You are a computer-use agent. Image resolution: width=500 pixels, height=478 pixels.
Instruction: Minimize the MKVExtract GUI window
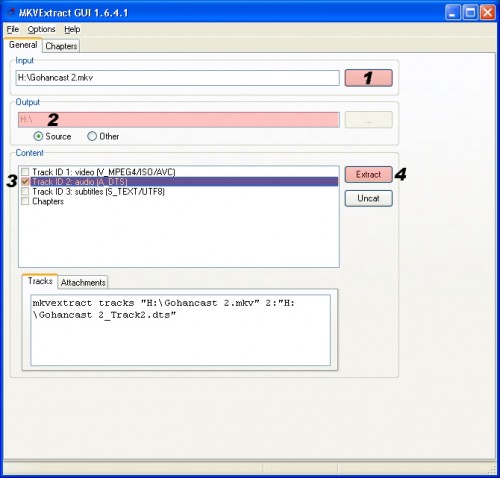[452, 13]
